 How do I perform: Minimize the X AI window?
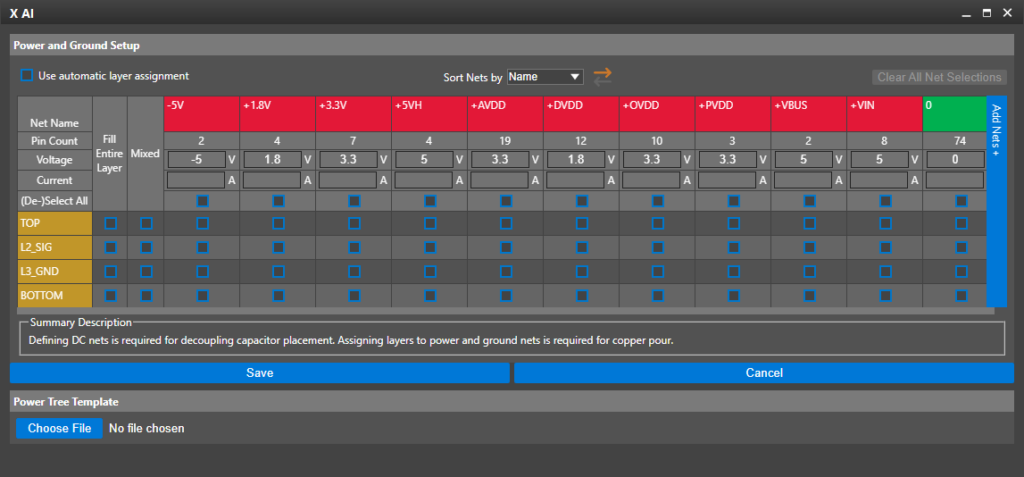click(965, 12)
